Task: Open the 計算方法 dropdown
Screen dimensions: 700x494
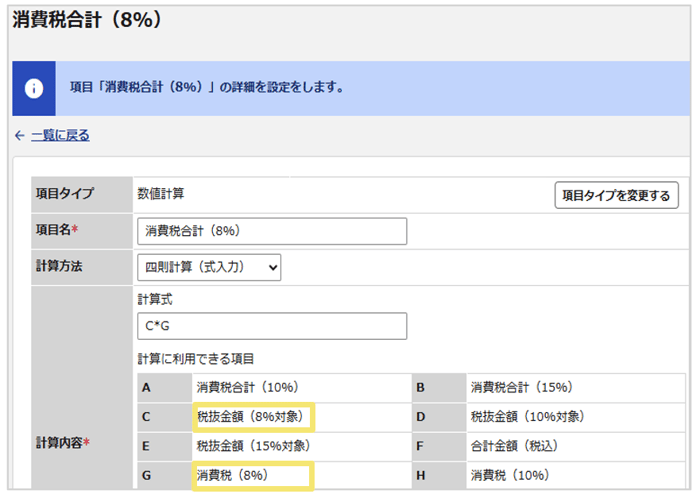Action: click(209, 267)
